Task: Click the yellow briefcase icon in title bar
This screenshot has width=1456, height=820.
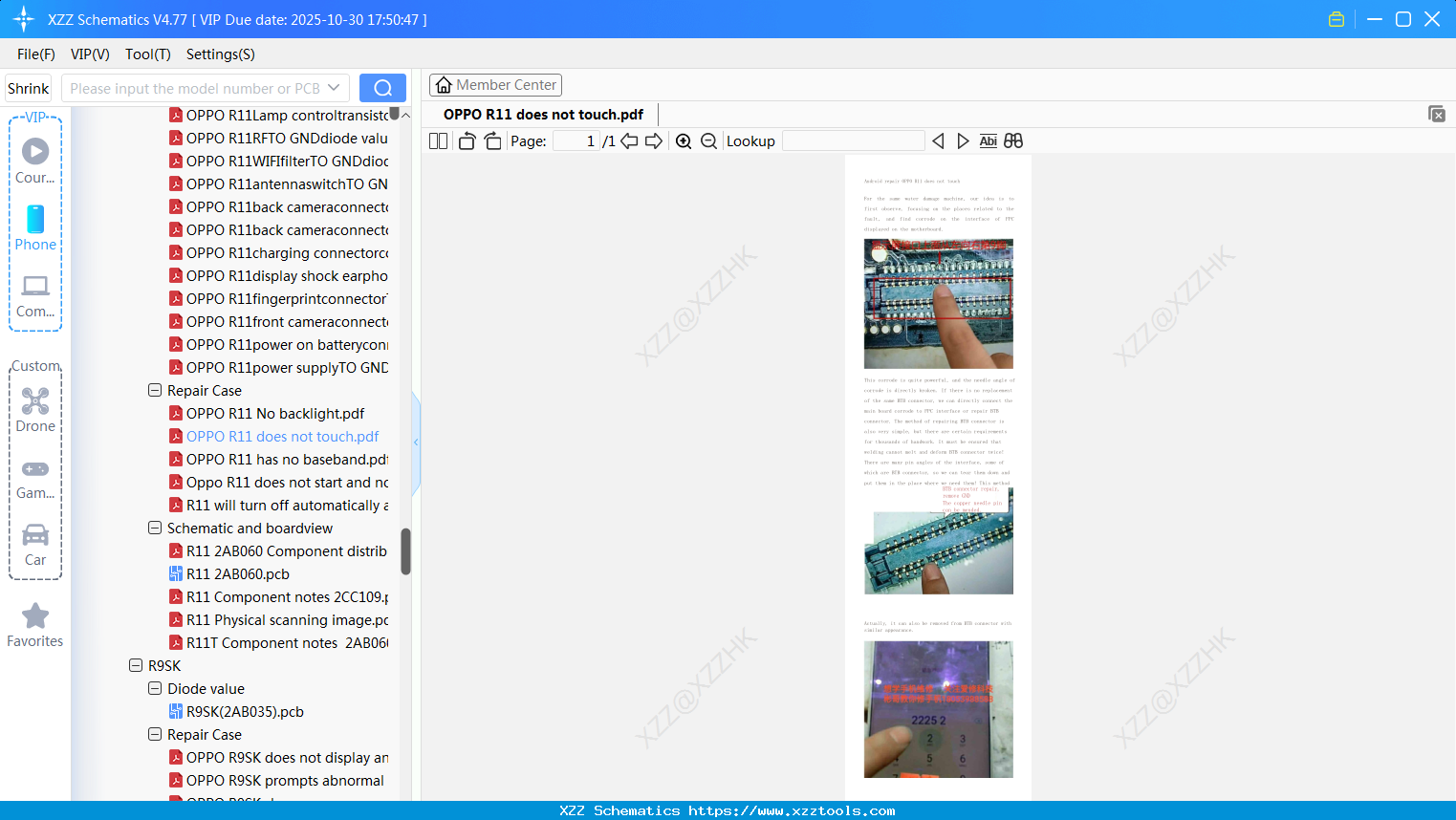Action: [x=1336, y=19]
